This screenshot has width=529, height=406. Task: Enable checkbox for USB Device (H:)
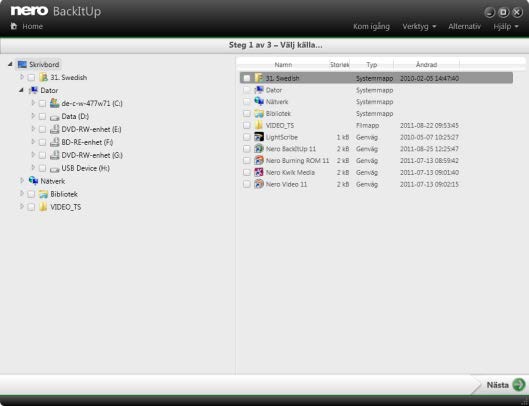click(x=42, y=168)
